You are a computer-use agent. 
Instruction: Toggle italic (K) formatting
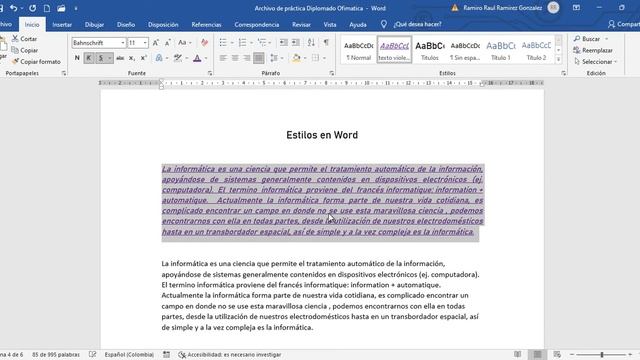pos(89,58)
